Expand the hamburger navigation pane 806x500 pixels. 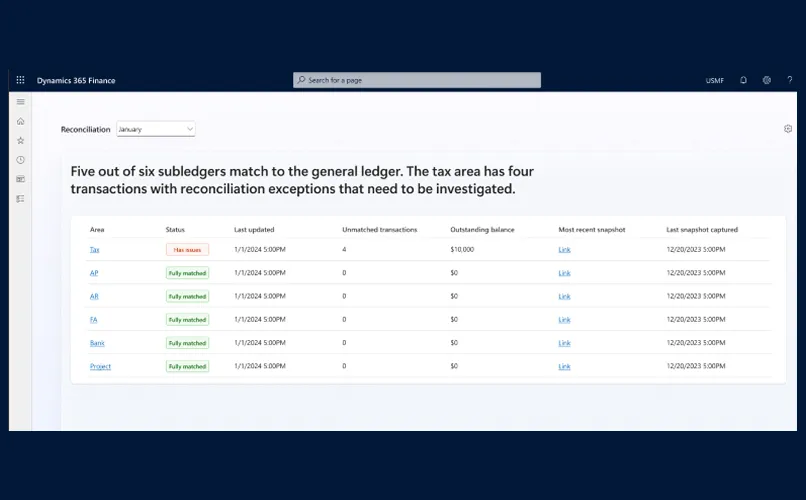pyautogui.click(x=20, y=102)
